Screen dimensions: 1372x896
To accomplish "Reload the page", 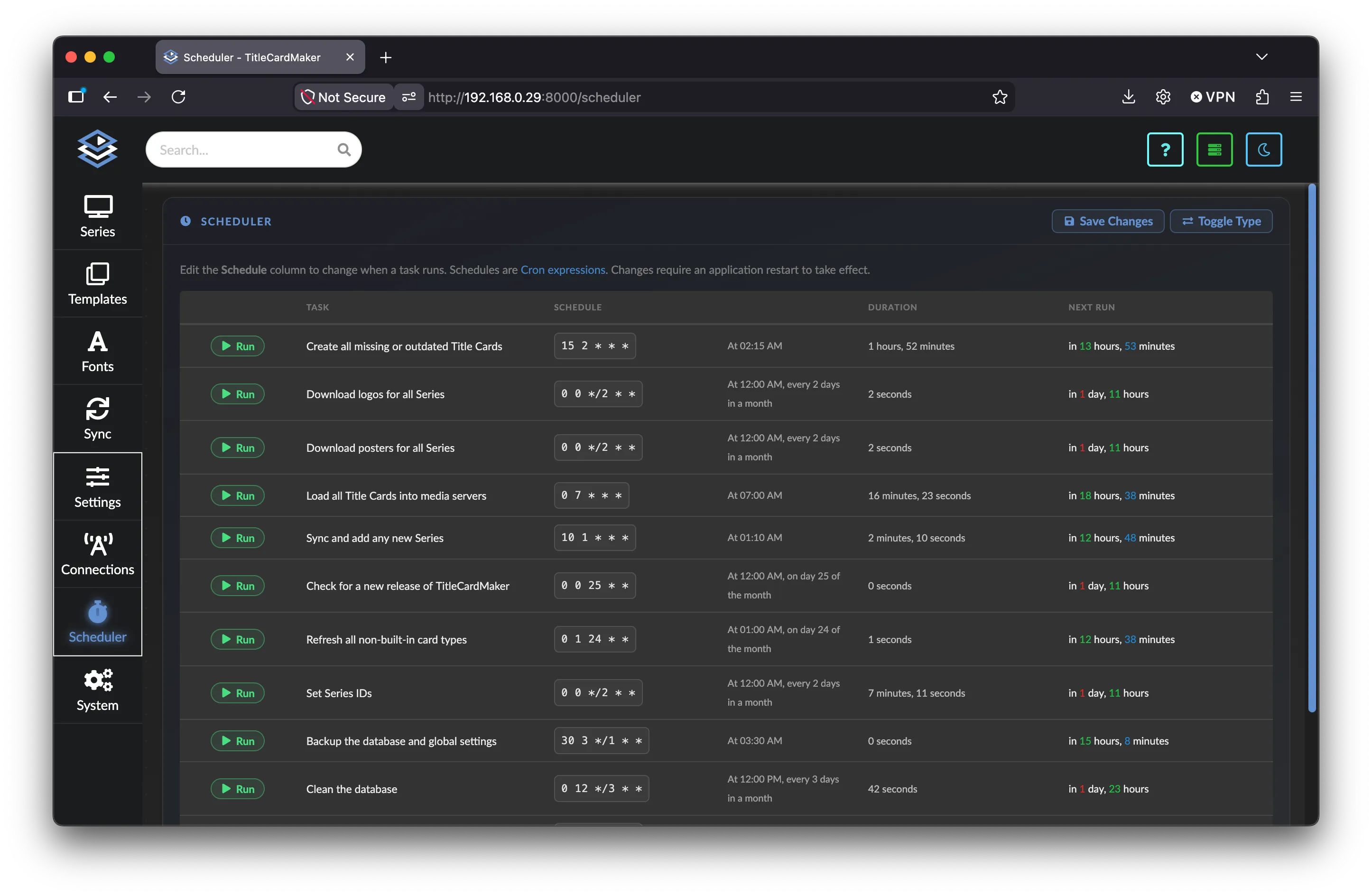I will coord(179,97).
